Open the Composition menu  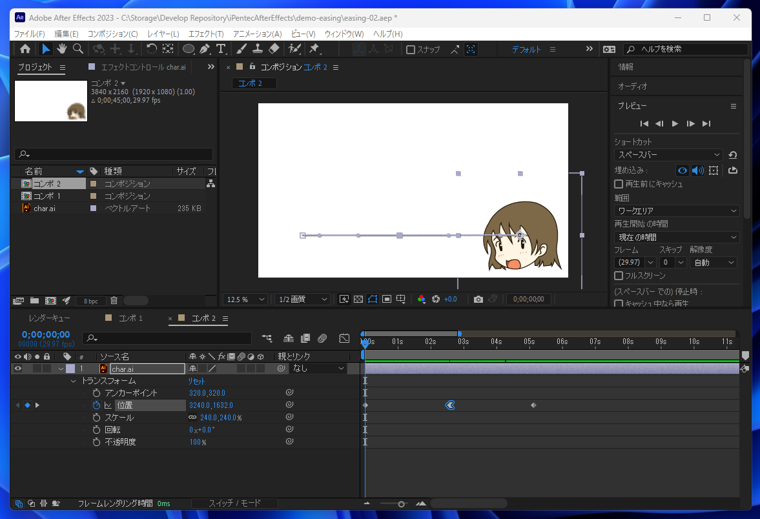[112, 34]
